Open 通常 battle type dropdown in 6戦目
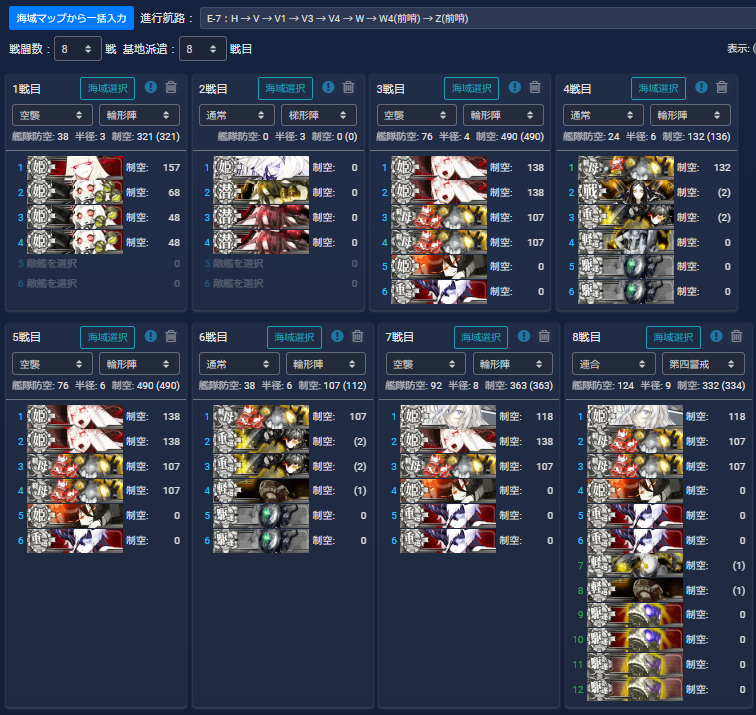This screenshot has width=756, height=715. point(239,364)
